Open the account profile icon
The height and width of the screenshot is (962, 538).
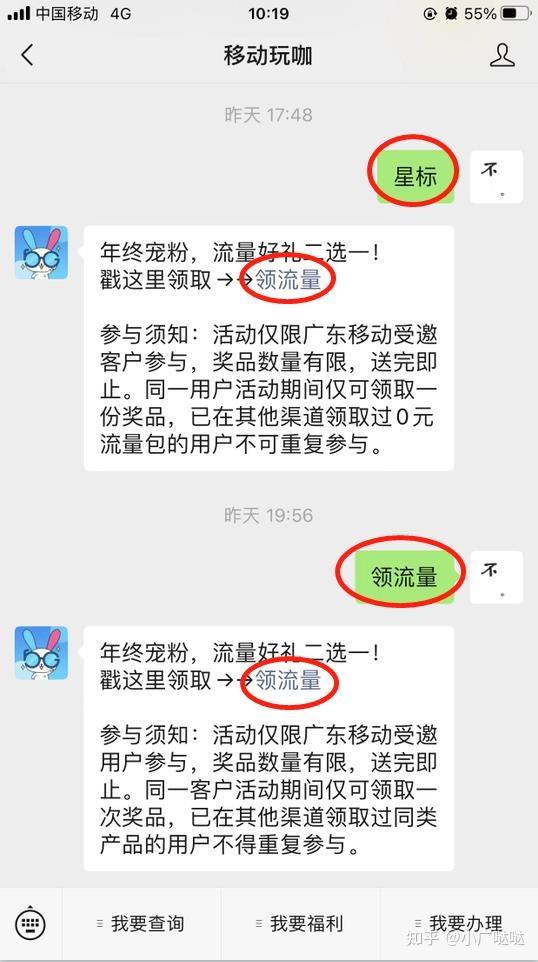[x=502, y=55]
